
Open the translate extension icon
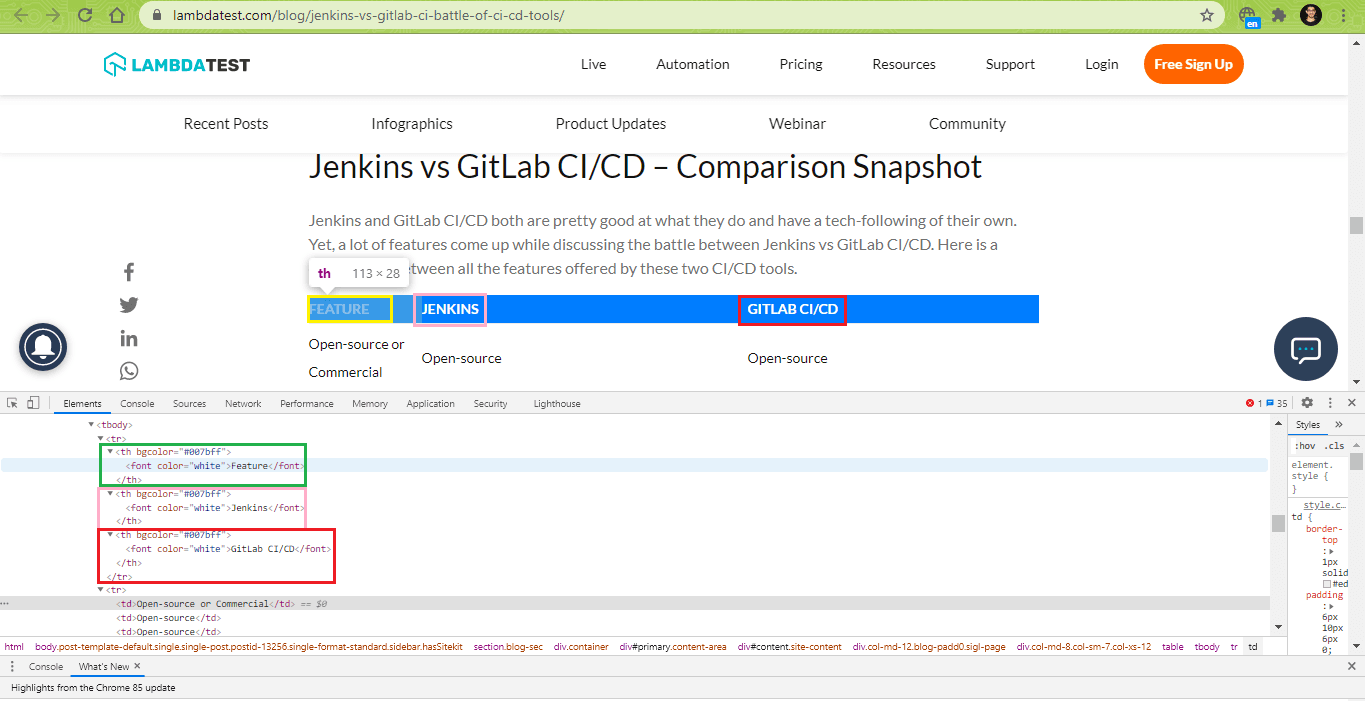click(1248, 16)
